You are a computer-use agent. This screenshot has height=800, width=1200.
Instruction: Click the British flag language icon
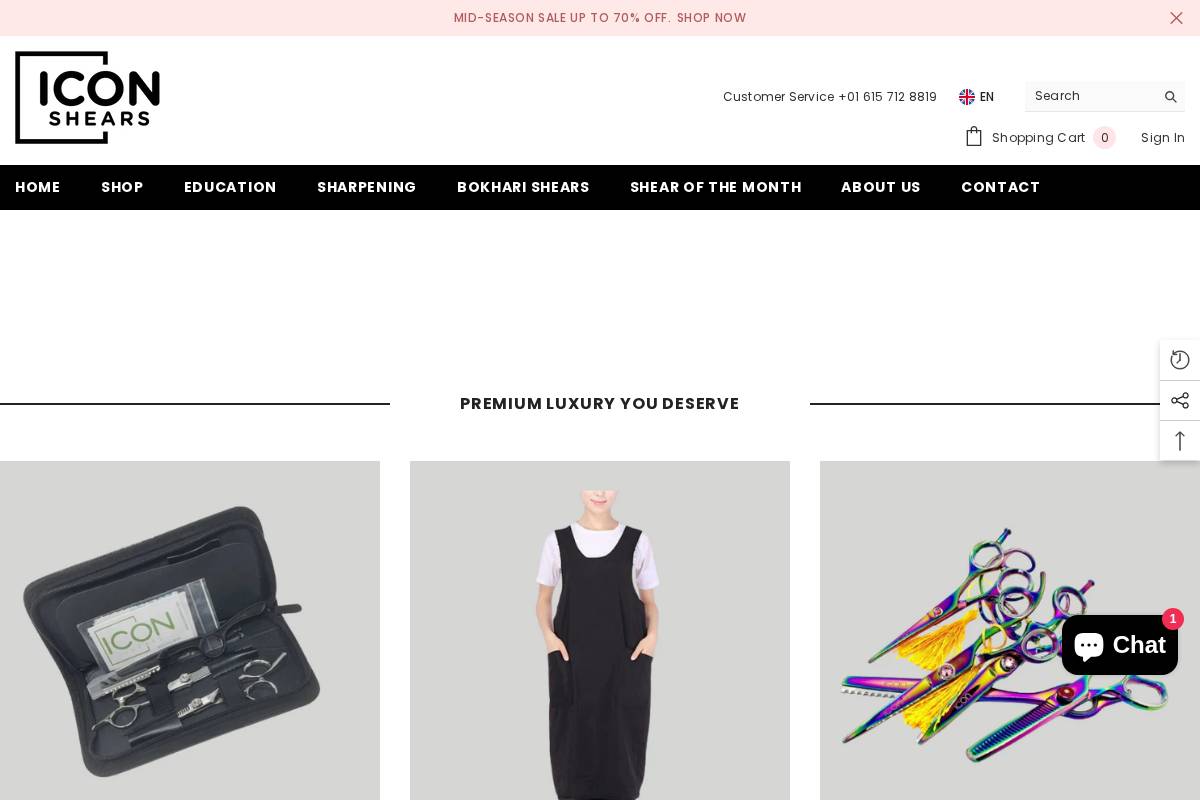[967, 96]
